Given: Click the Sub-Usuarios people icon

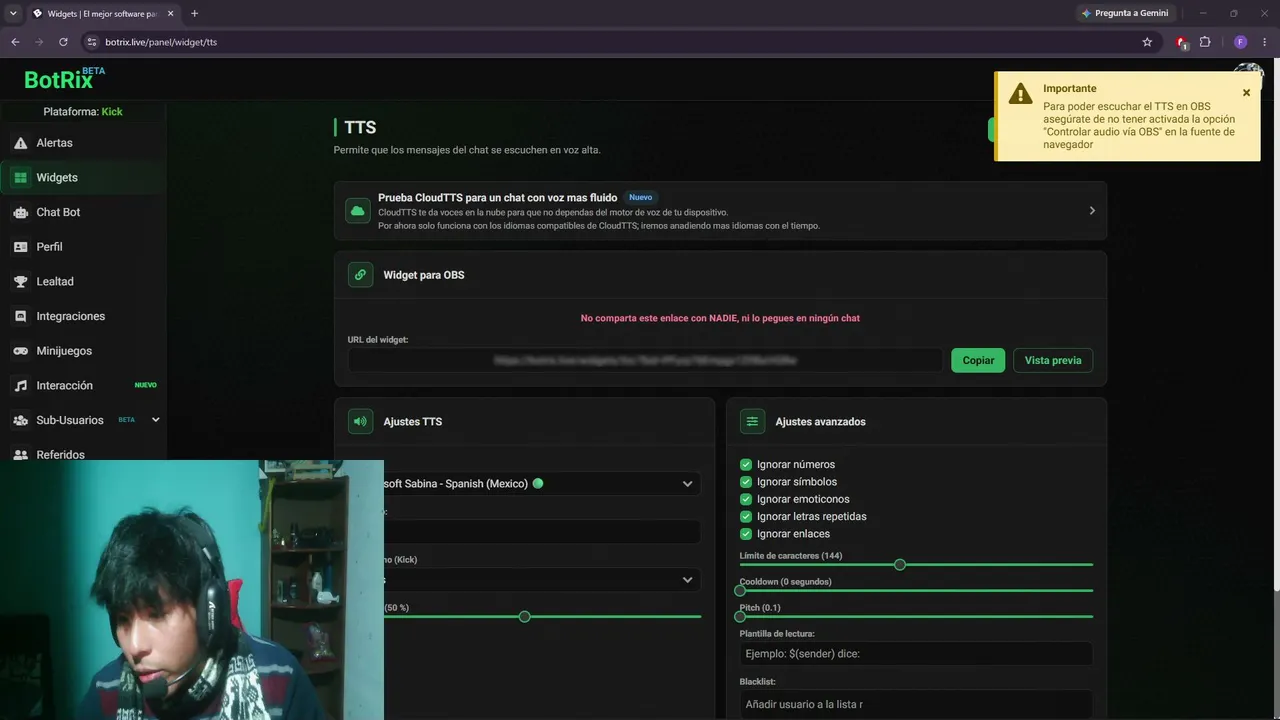Looking at the screenshot, I should coord(20,420).
